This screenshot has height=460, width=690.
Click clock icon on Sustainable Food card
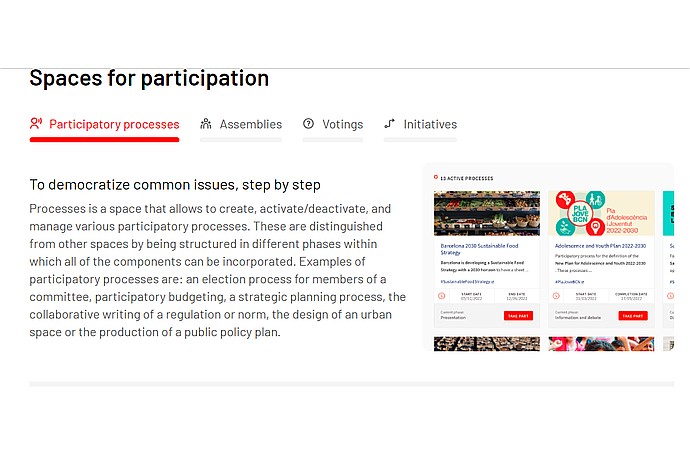click(442, 296)
